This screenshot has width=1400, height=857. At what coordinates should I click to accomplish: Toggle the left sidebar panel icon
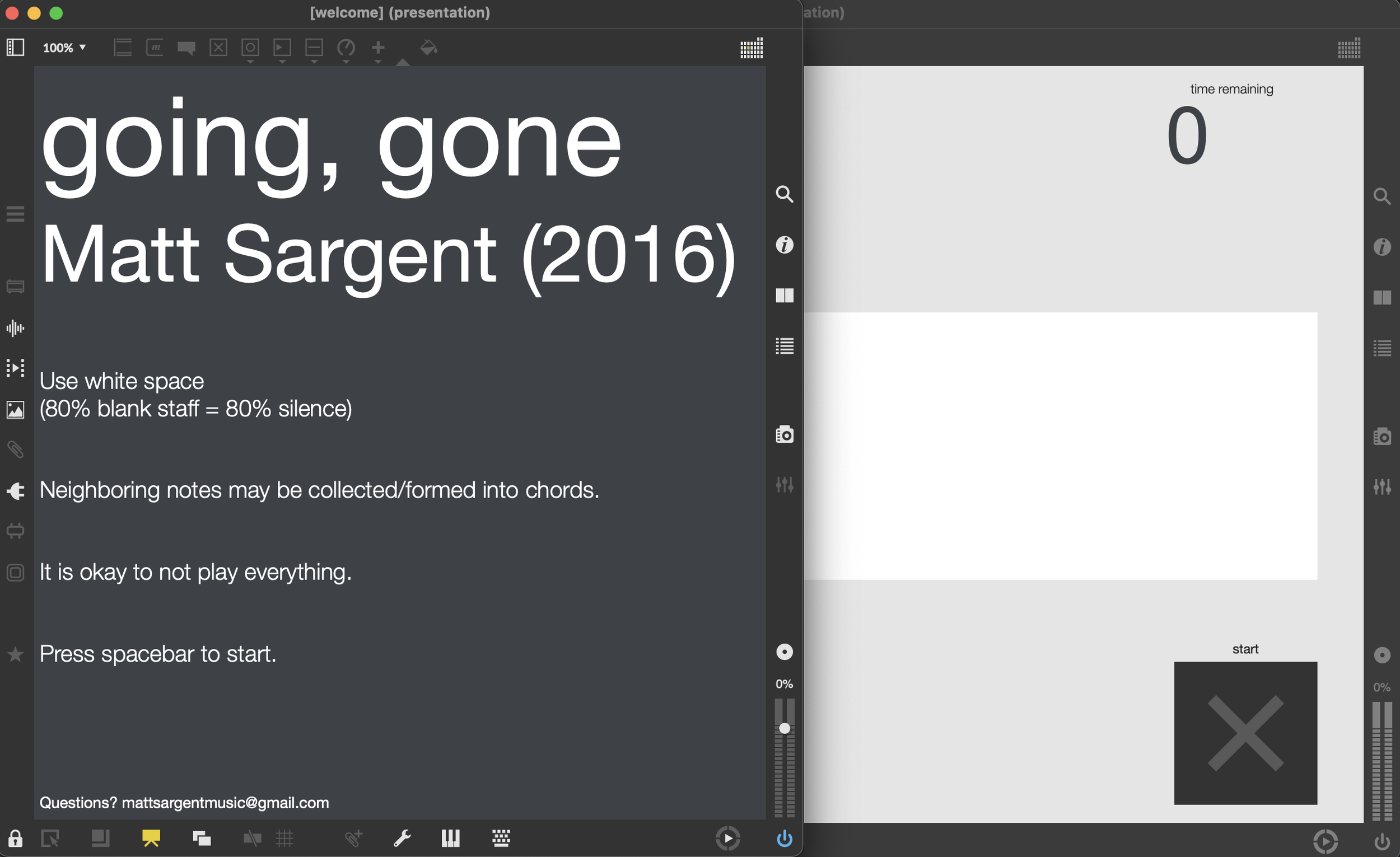click(x=15, y=47)
